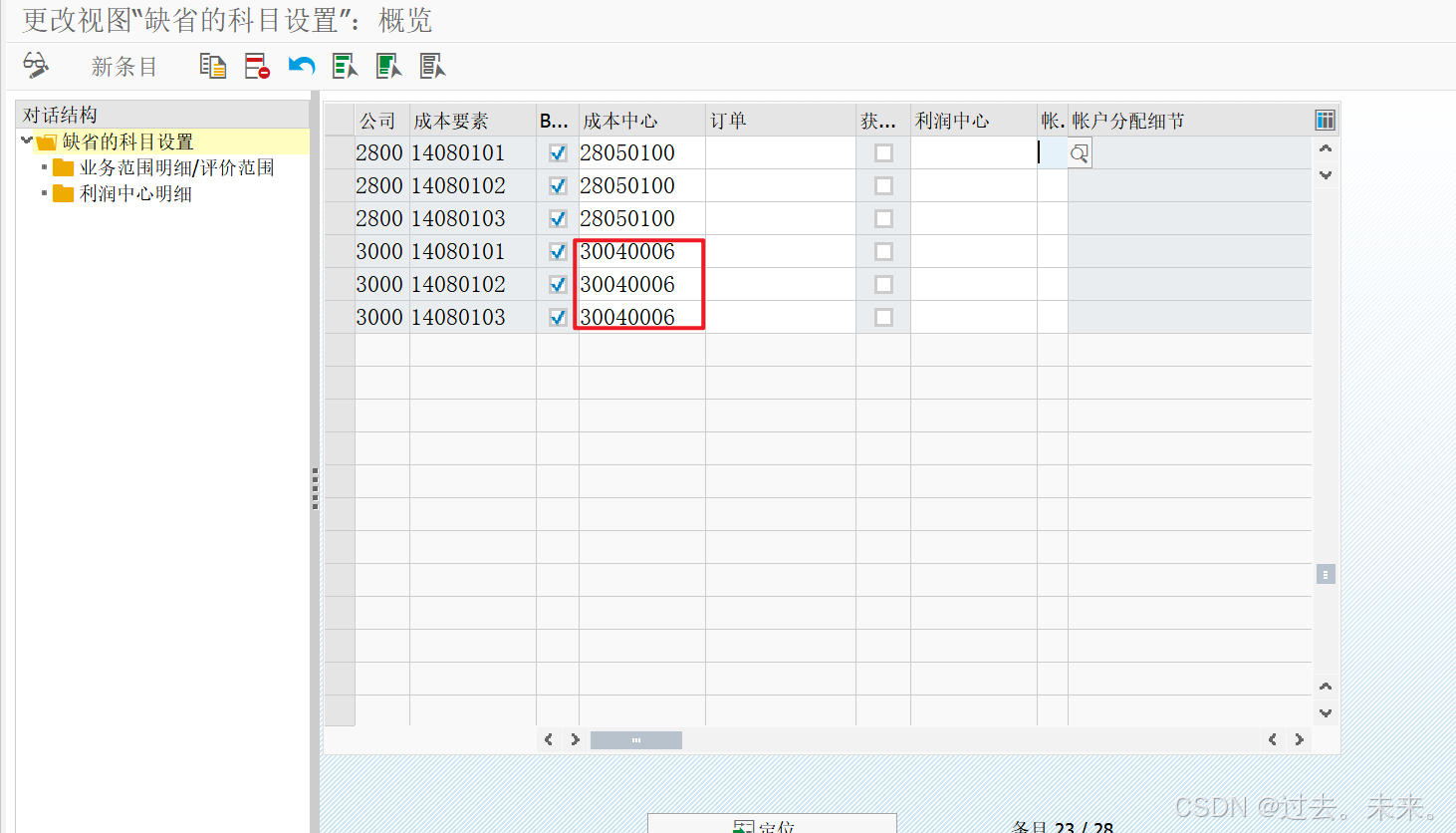Tick the 获 checkbox for 3000 / 14080103
The height and width of the screenshot is (833, 1456).
883,318
